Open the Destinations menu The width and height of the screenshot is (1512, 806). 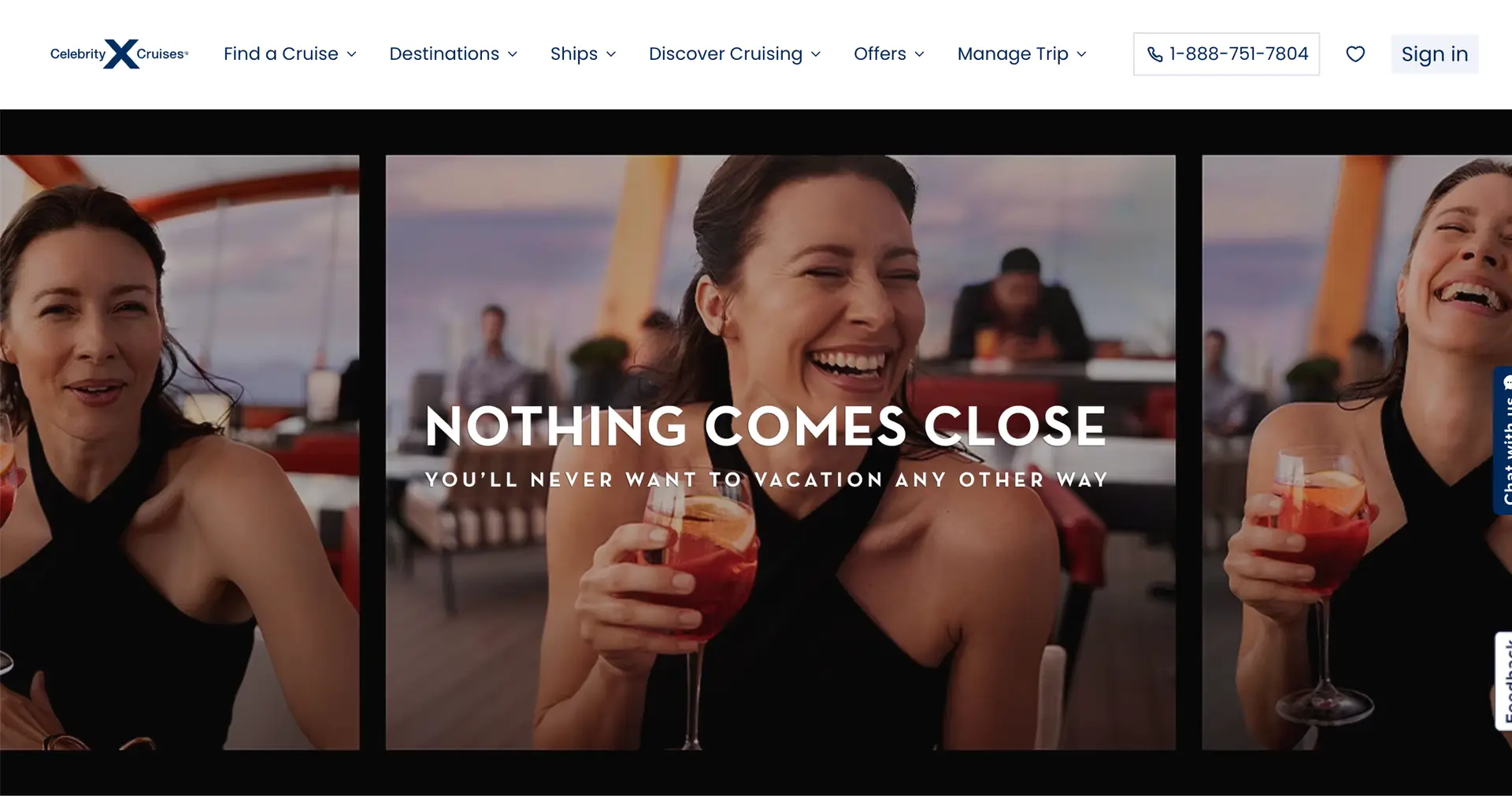coord(454,54)
